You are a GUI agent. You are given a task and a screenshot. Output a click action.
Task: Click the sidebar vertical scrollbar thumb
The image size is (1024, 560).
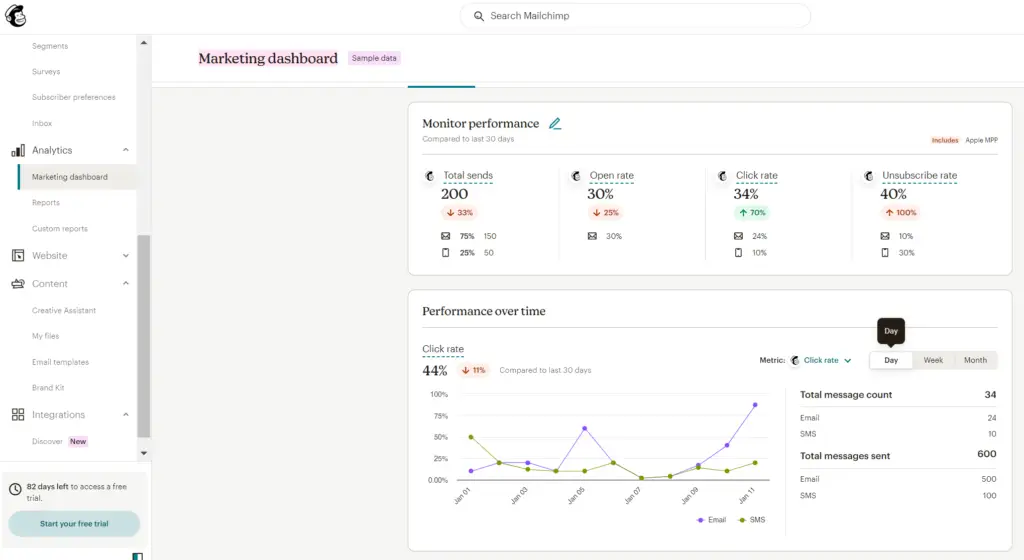(144, 336)
